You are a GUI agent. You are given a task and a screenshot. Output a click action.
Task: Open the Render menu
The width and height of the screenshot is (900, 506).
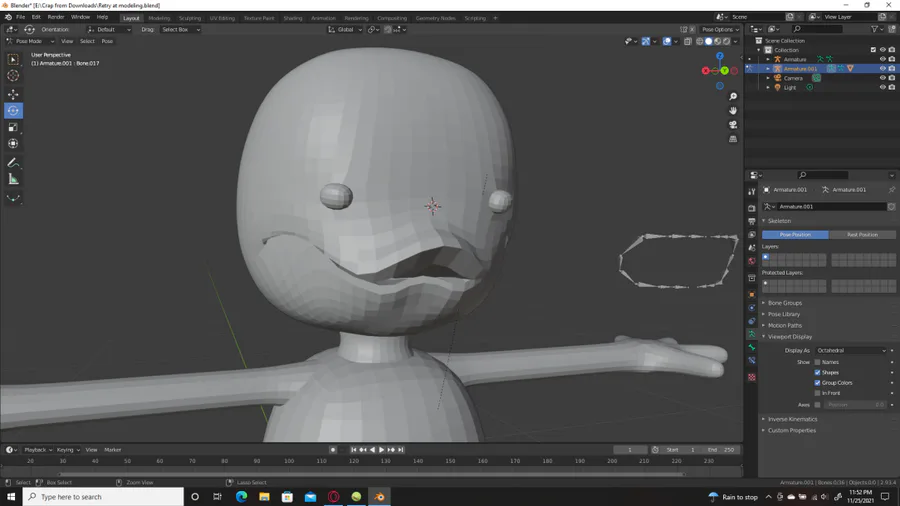[56, 17]
